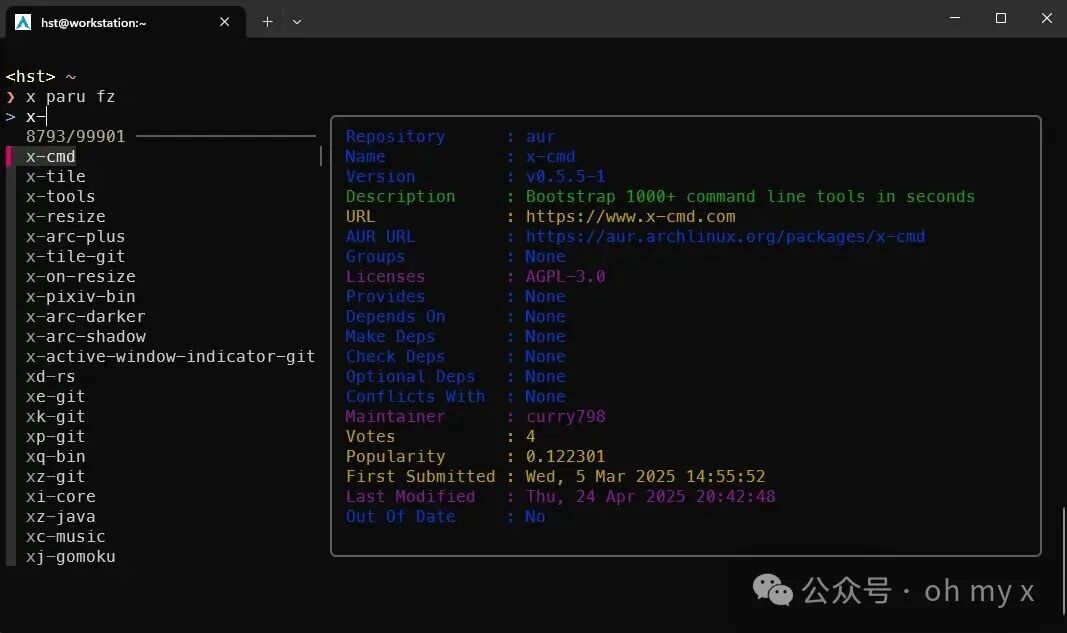Select the hst@workstation terminal tab
This screenshot has height=633, width=1067.
(126, 22)
